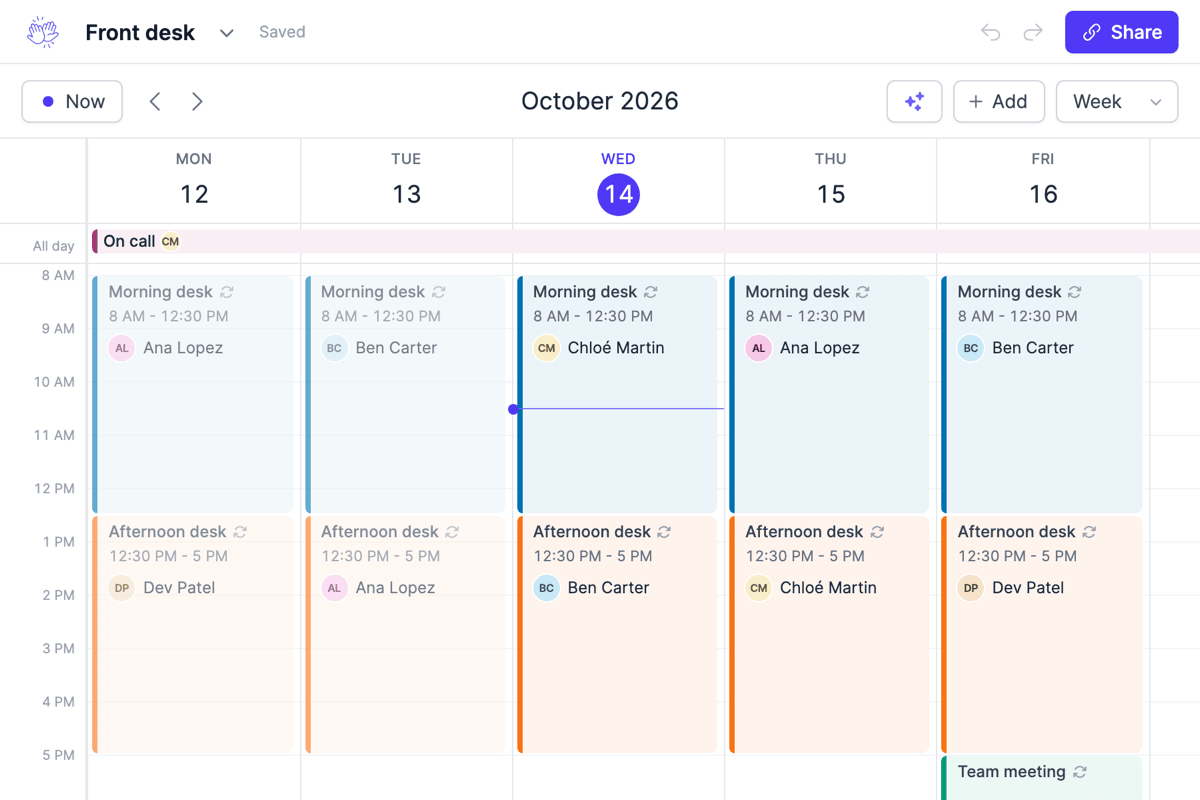1200x800 pixels.
Task: Click the Front desk calendar title
Action: tap(140, 32)
